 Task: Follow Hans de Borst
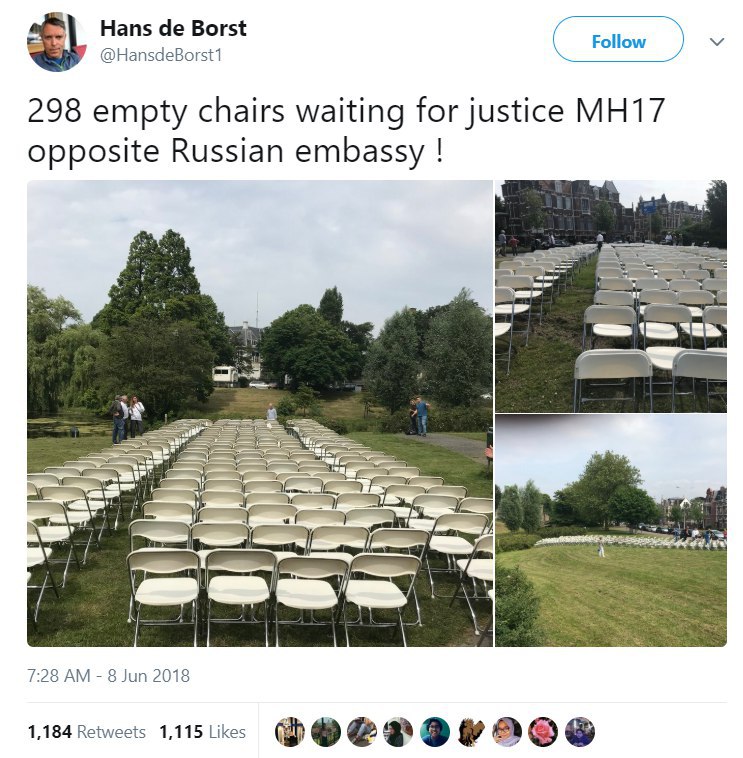(618, 39)
